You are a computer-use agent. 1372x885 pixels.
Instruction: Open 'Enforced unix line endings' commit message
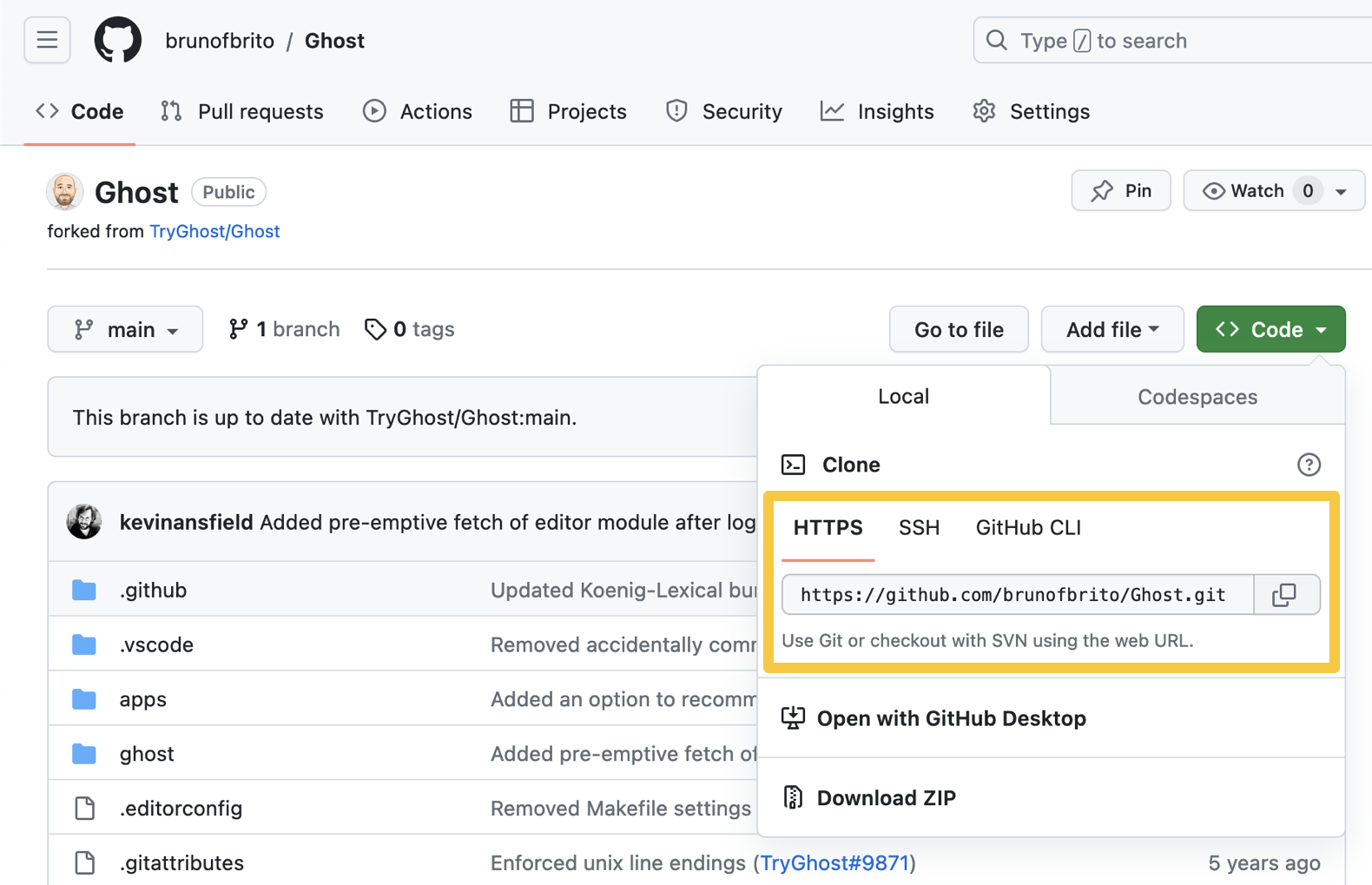click(618, 862)
